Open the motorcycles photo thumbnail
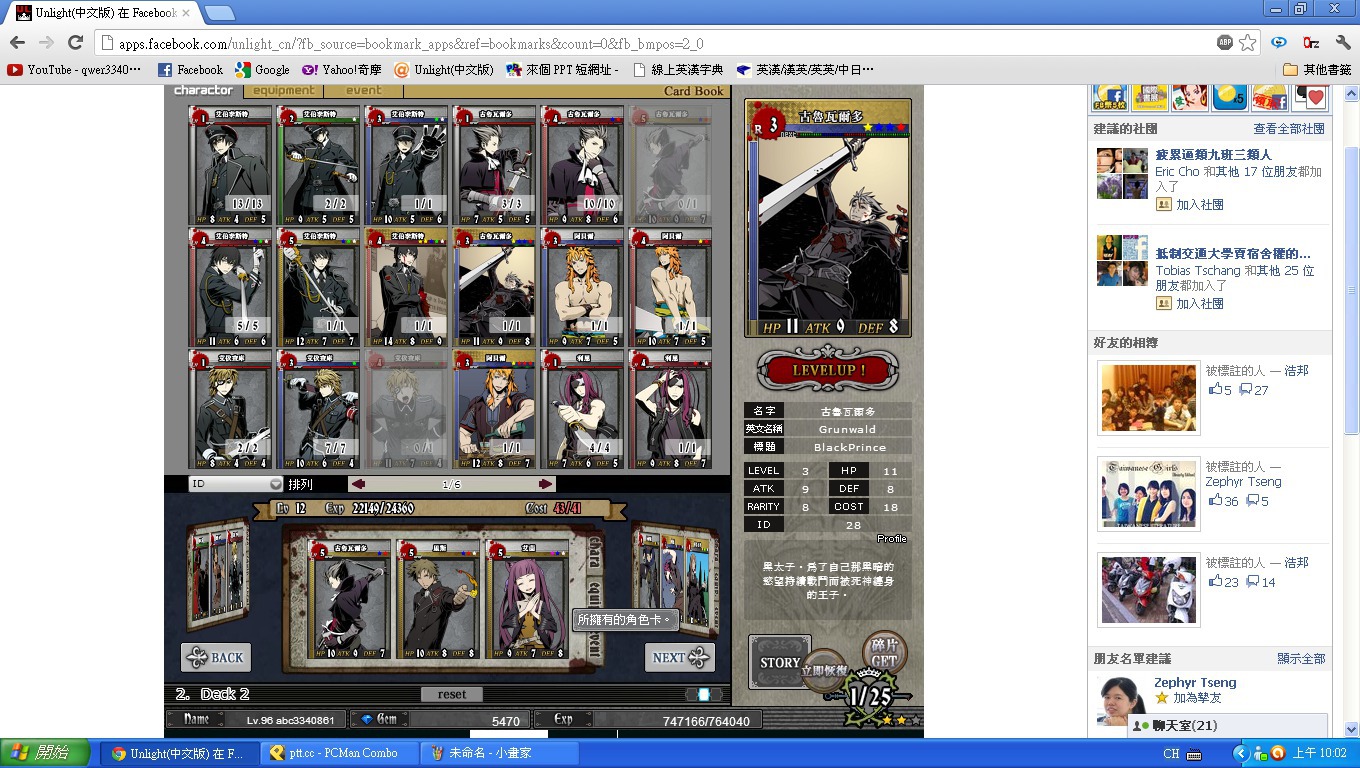Viewport: 1360px width, 768px height. point(1148,588)
